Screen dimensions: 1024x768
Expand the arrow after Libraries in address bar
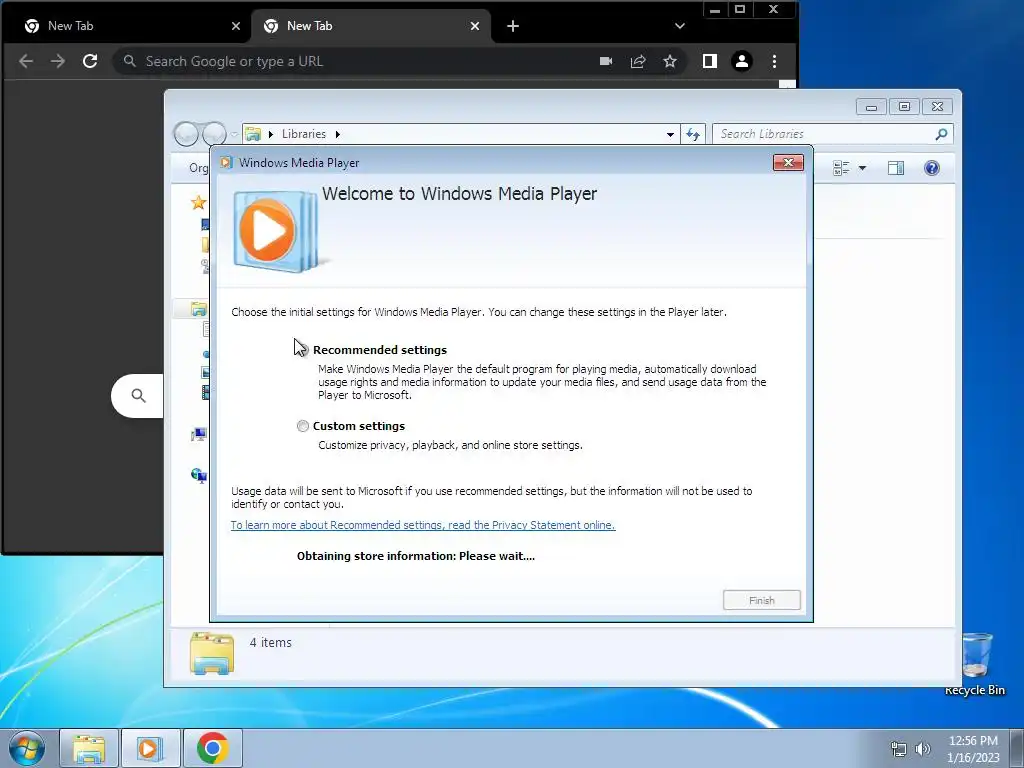[338, 135]
